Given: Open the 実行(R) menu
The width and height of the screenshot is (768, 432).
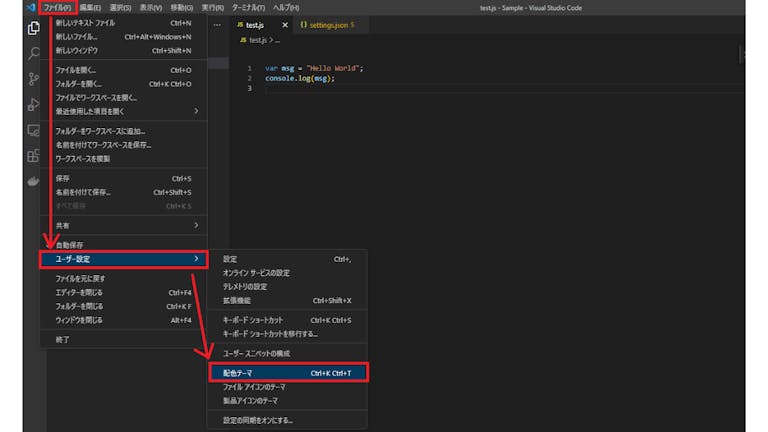Looking at the screenshot, I should click(213, 8).
